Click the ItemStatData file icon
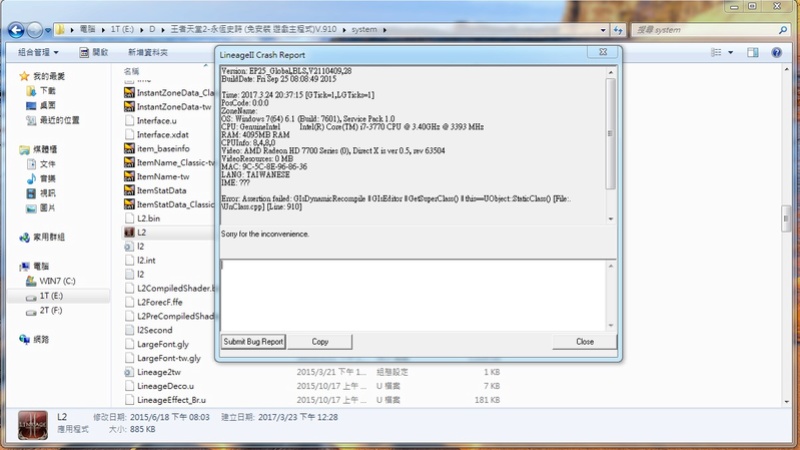 [x=129, y=190]
